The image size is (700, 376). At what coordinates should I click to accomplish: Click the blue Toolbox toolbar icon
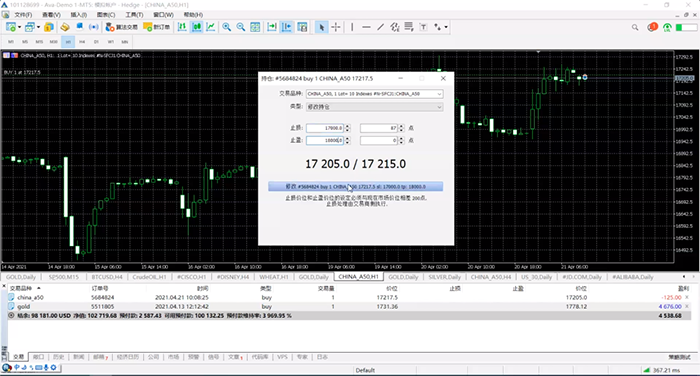[79, 27]
